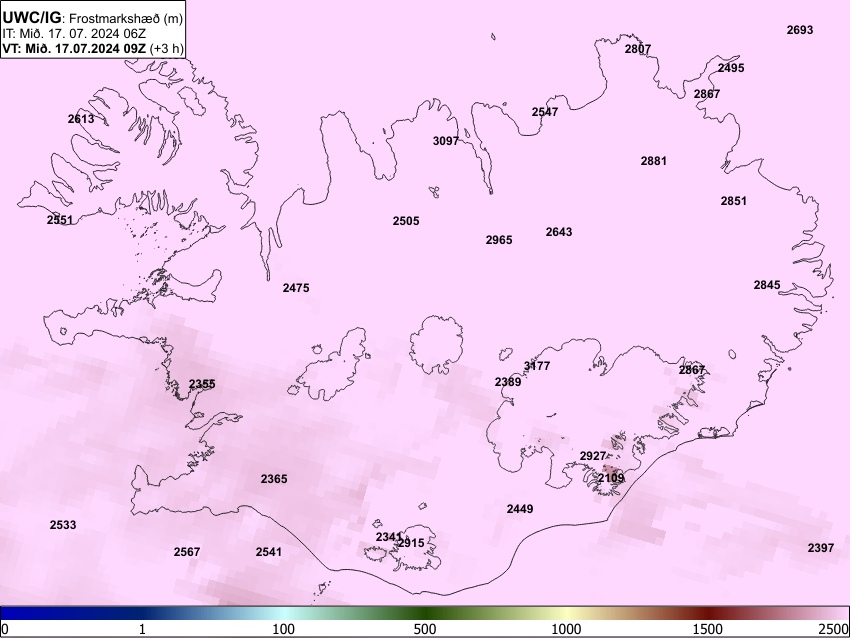Select the legend tick label 1500
Image resolution: width=850 pixels, height=638 pixels.
click(708, 629)
